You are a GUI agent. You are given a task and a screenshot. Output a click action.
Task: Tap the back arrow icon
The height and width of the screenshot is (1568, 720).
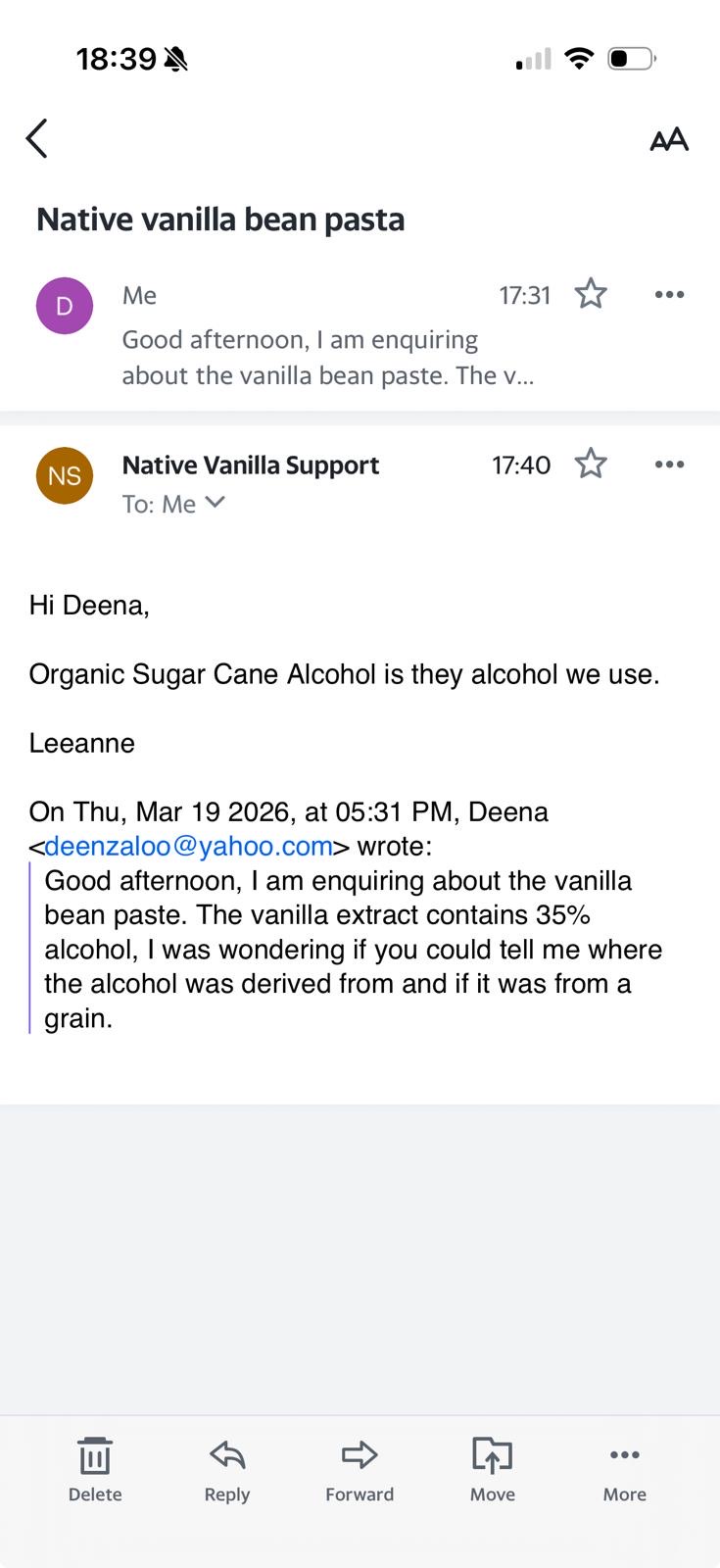37,138
